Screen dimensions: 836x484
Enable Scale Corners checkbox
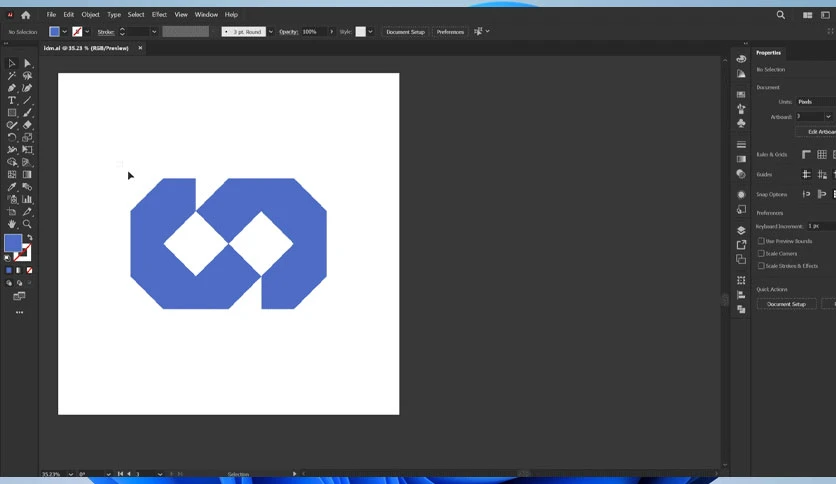click(761, 253)
